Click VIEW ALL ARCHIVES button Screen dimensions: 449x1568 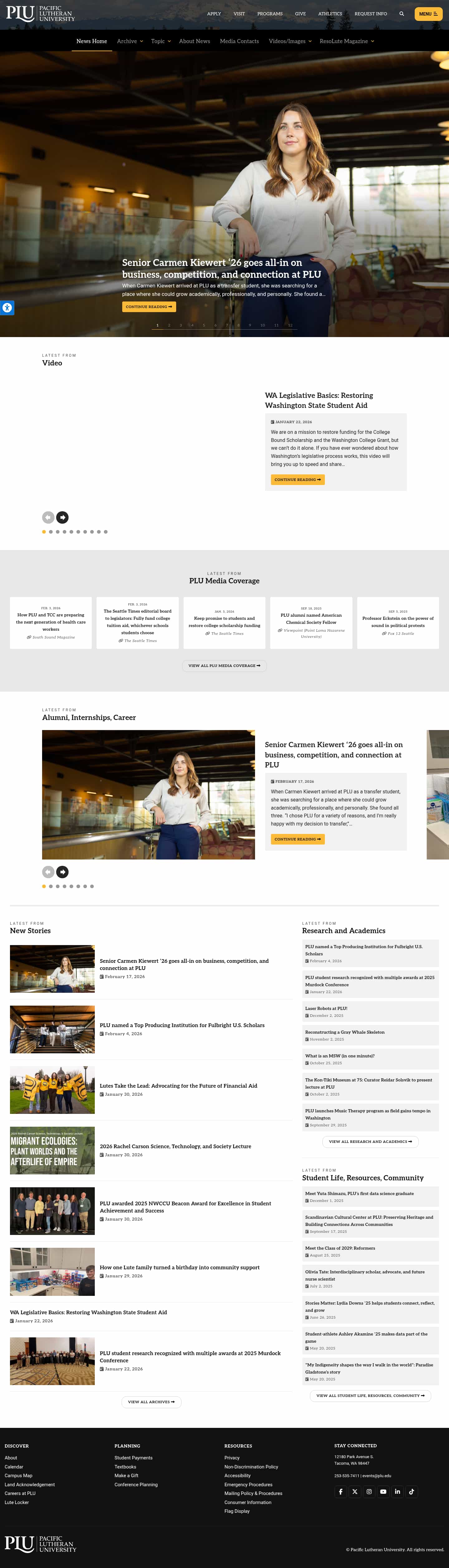pos(152,1401)
